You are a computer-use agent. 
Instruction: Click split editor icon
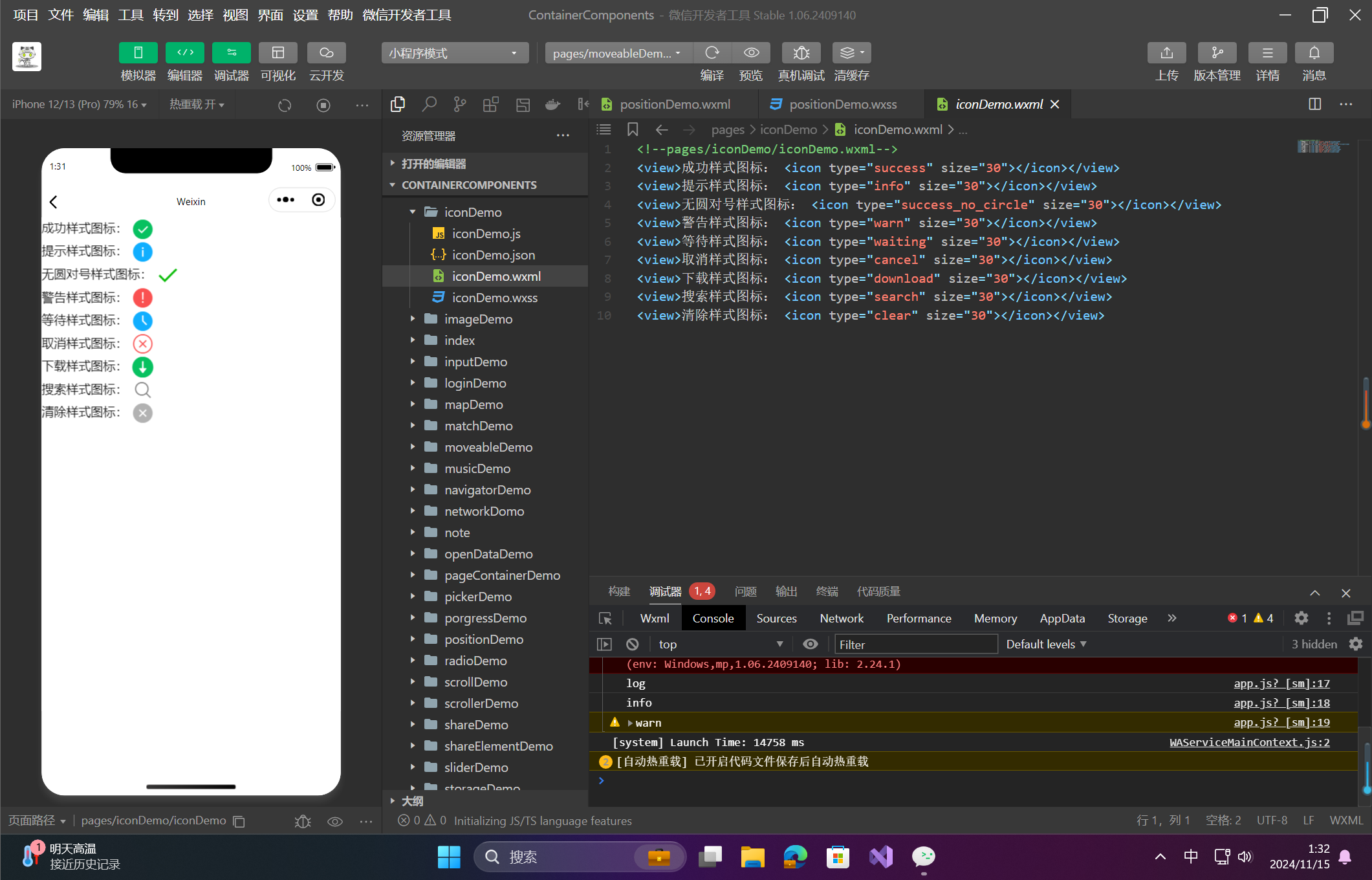(x=1314, y=104)
